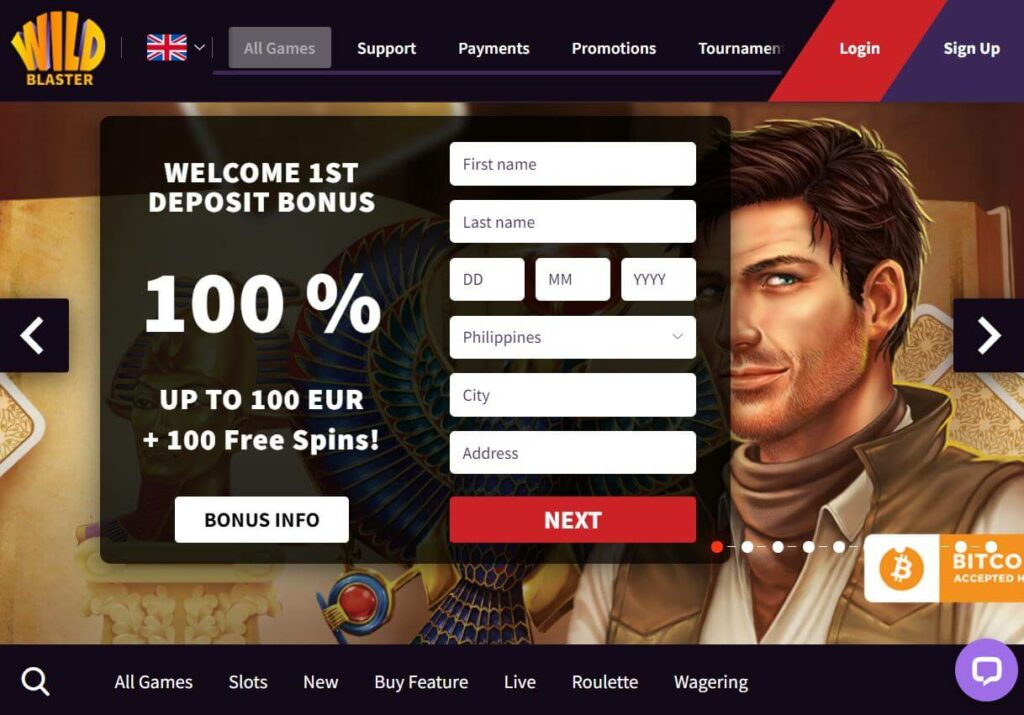Open the Promotions menu item

[x=613, y=48]
